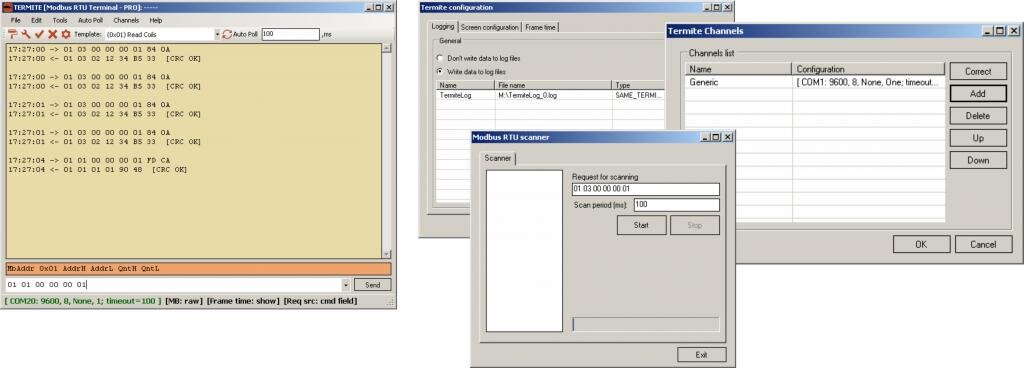Click the MbAddr 0x01 hint bar
Image resolution: width=1024 pixels, height=368 pixels.
point(199,268)
